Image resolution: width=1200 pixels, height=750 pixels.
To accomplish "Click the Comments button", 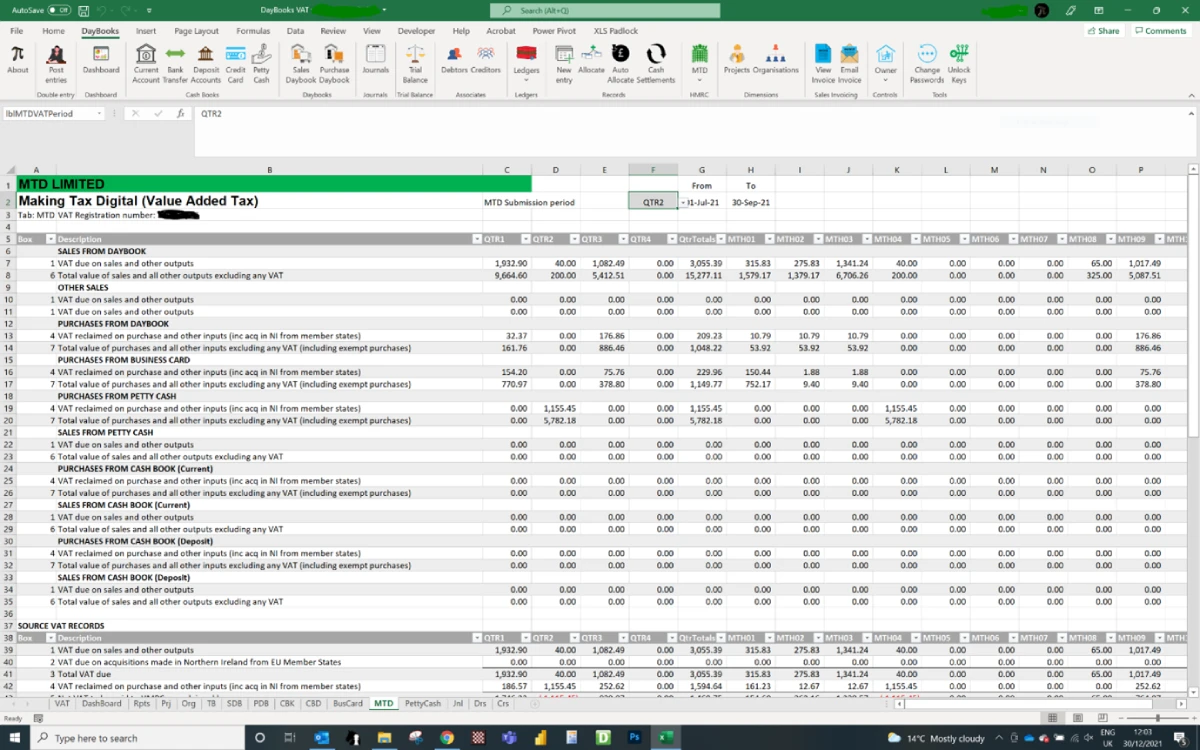I will point(1160,31).
